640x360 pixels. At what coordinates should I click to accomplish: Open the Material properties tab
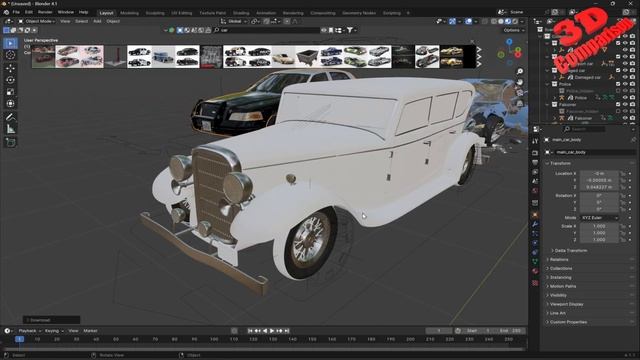click(535, 271)
